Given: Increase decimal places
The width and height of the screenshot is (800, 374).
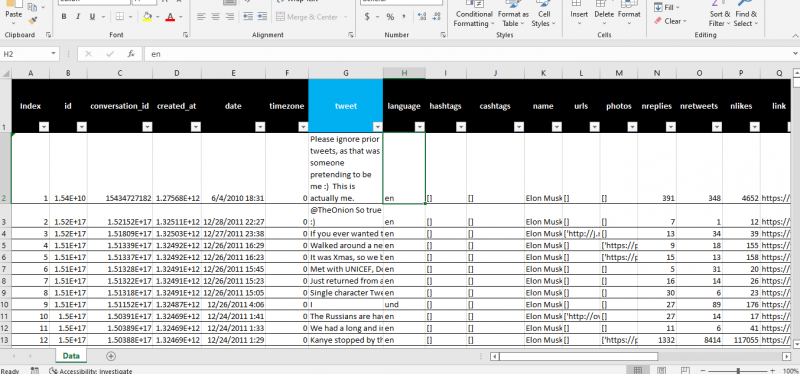Looking at the screenshot, I should [x=421, y=17].
